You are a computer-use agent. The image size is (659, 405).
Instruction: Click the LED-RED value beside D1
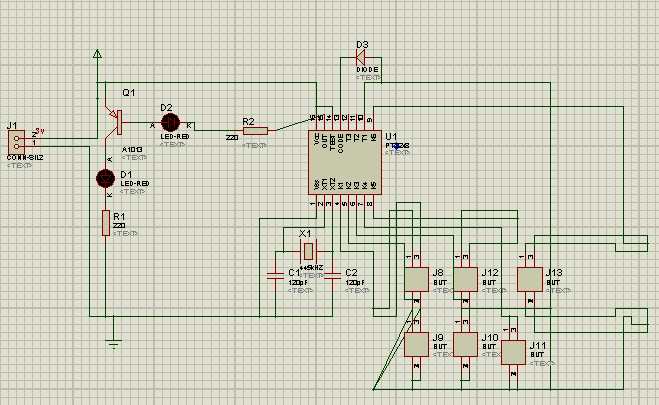(135, 184)
